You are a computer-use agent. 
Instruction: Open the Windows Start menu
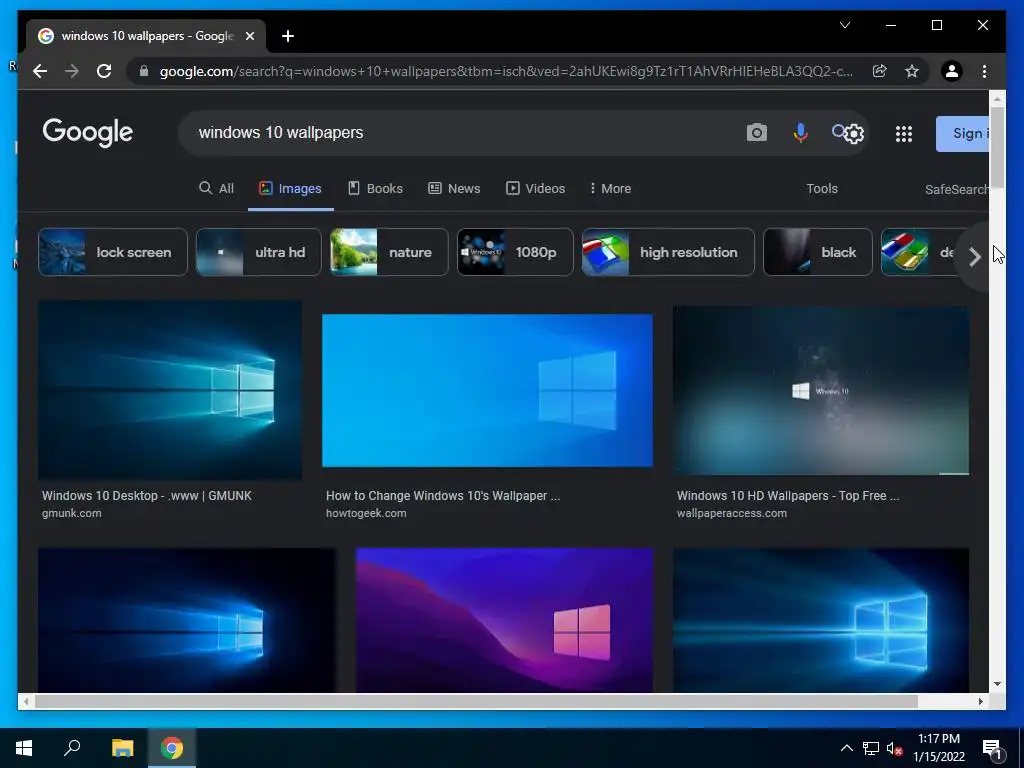tap(24, 748)
